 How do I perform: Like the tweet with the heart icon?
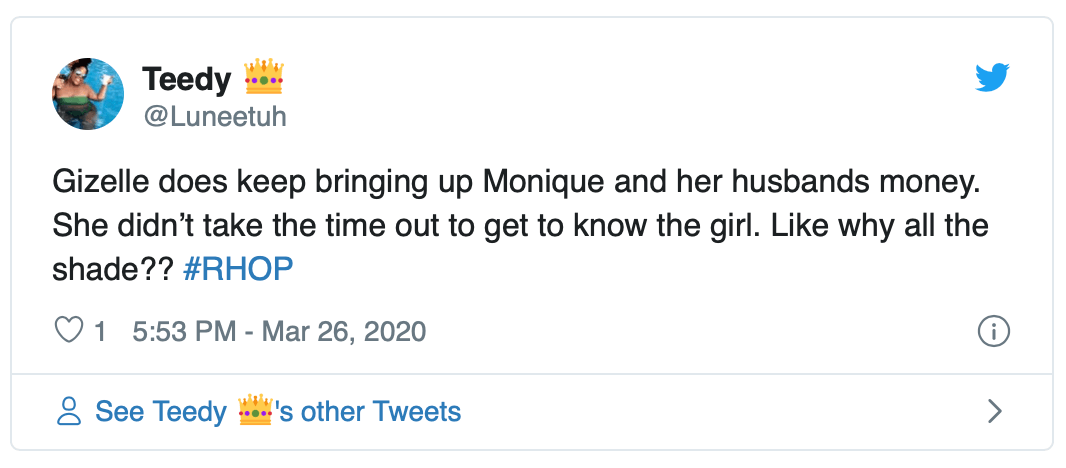click(68, 331)
